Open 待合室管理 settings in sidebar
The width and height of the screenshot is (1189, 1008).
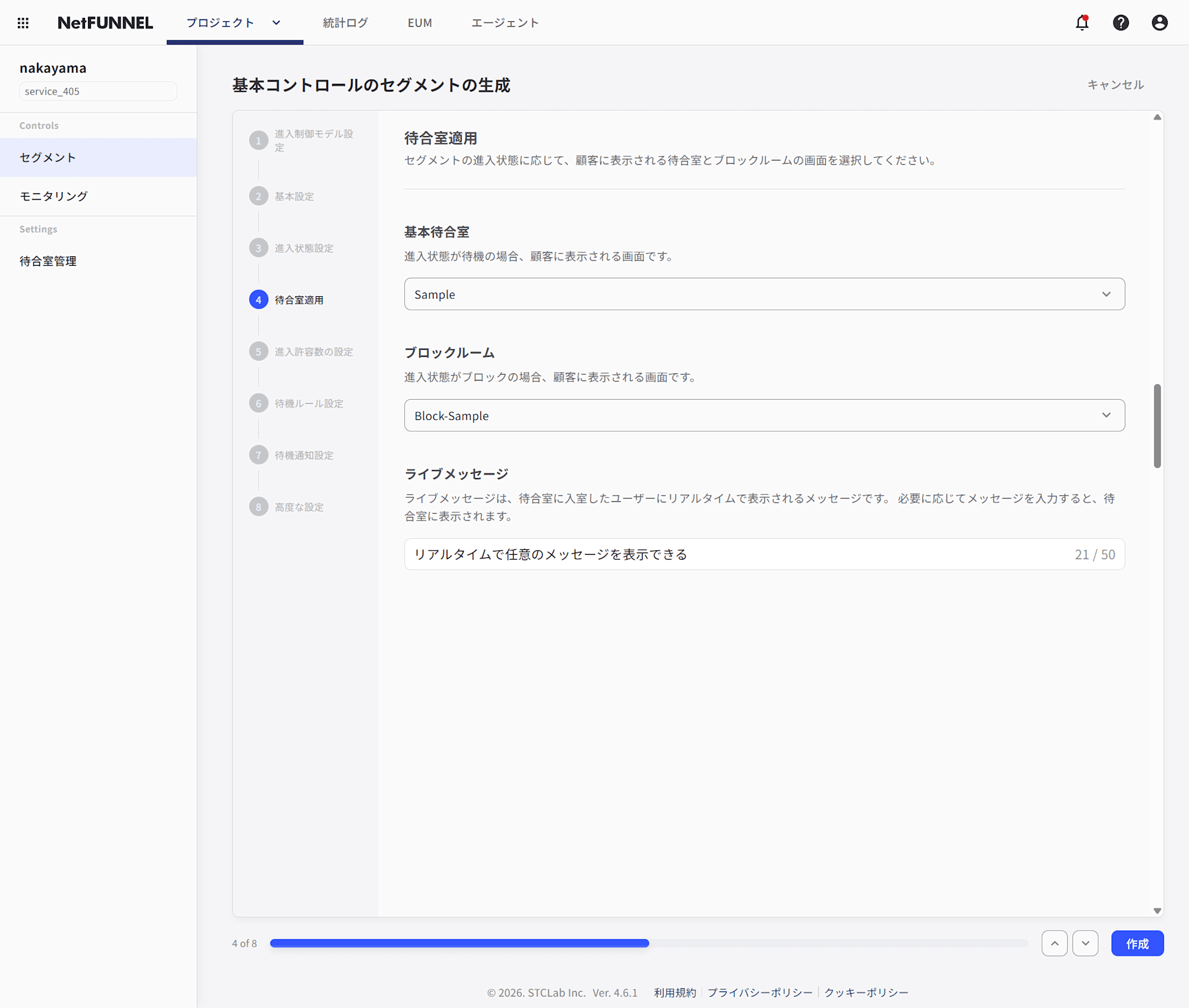(x=48, y=261)
